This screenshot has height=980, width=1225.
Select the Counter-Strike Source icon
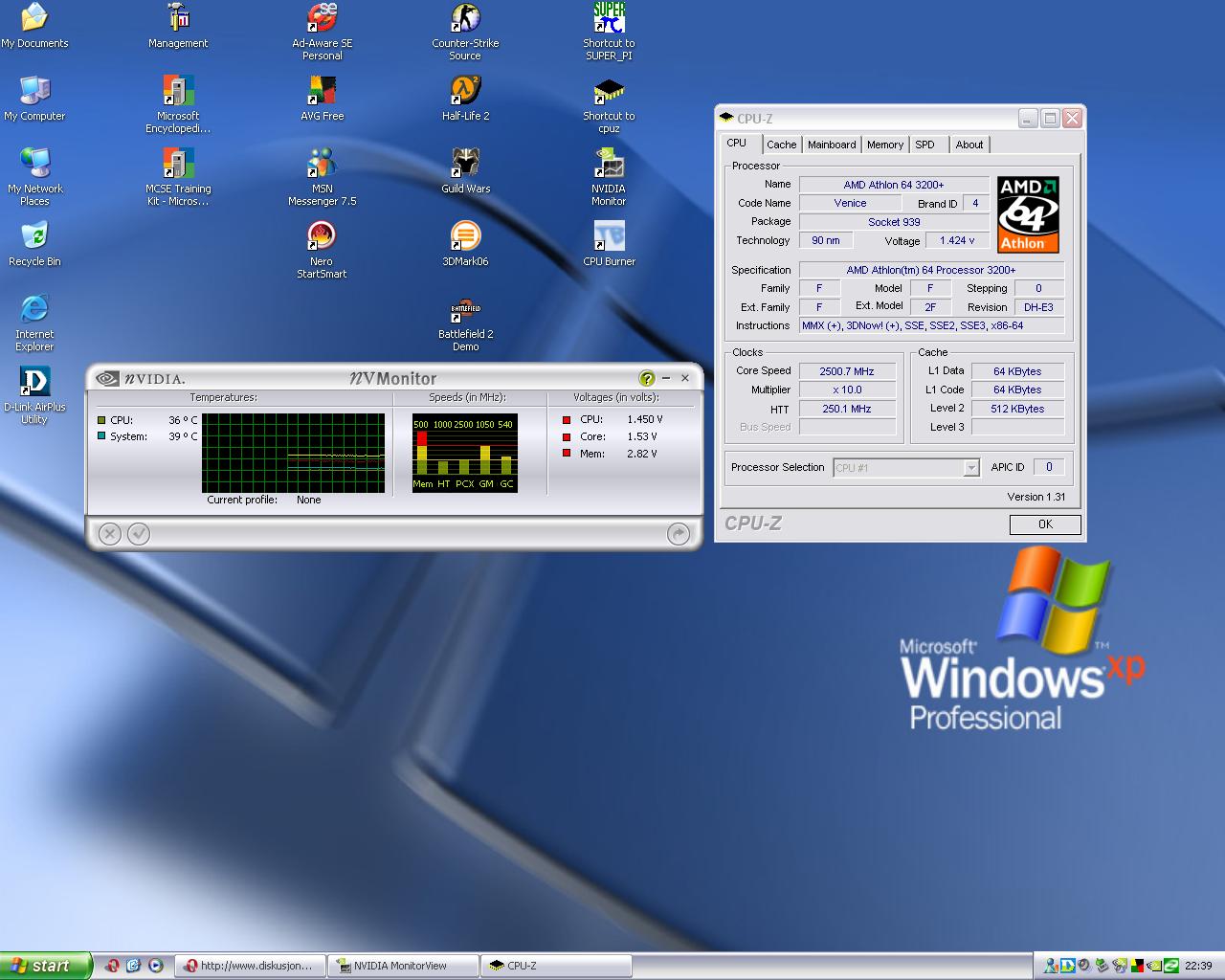click(x=465, y=31)
